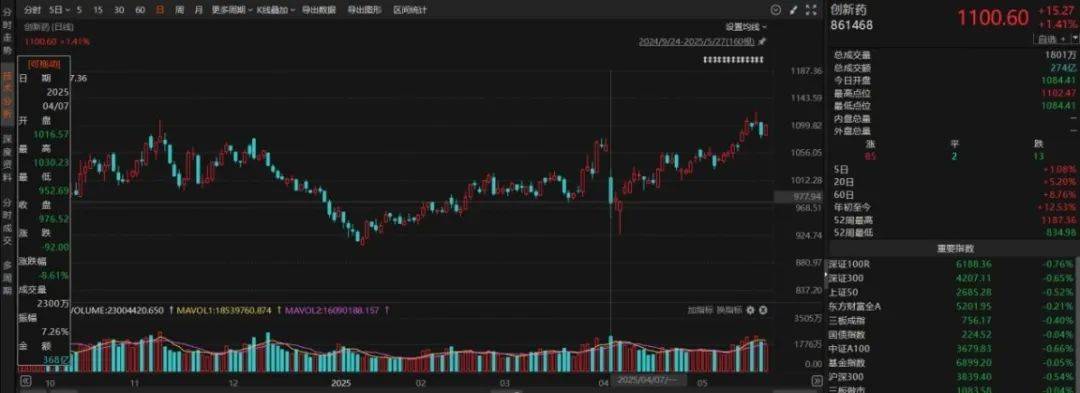Open 分时成交 sidebar tab

(x=7, y=222)
